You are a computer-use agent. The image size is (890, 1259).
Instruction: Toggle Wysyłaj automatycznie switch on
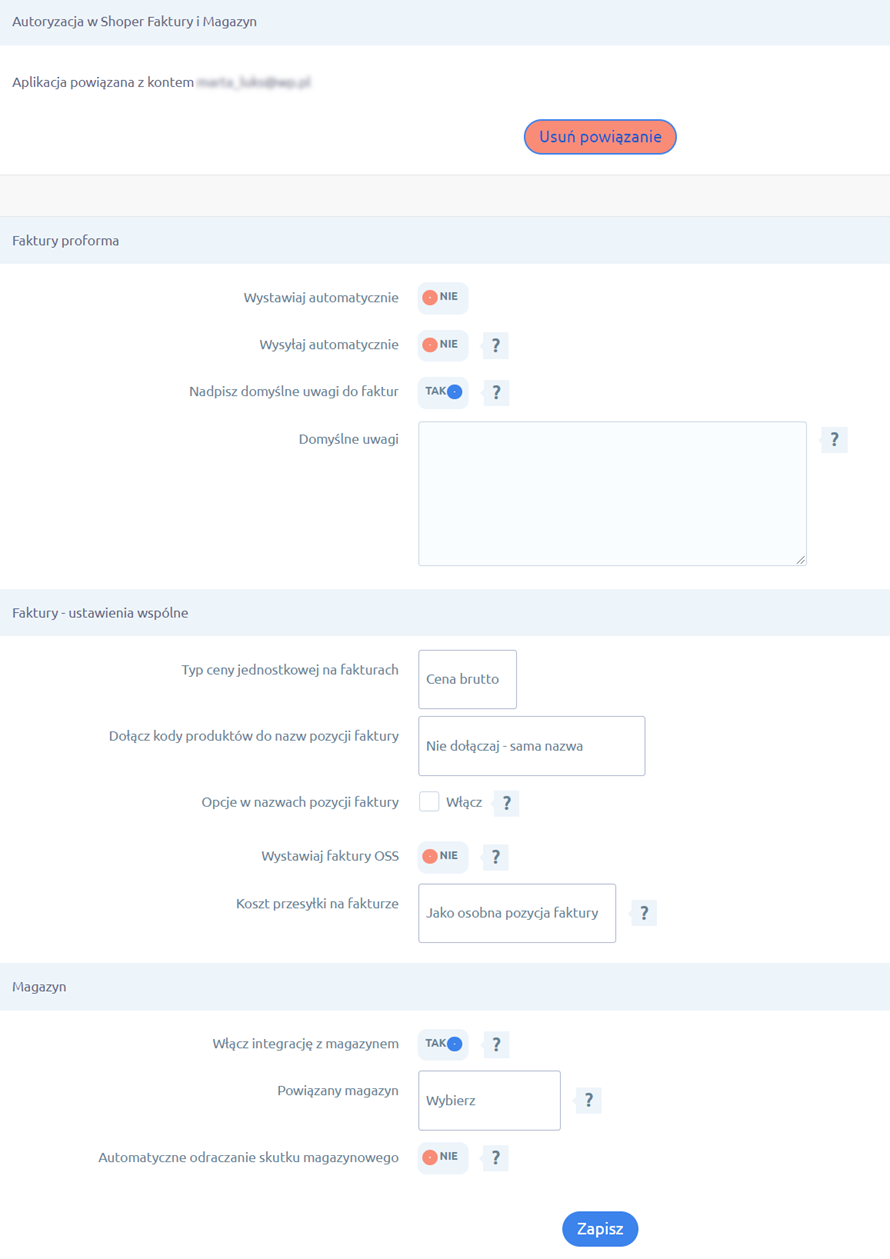(x=442, y=345)
